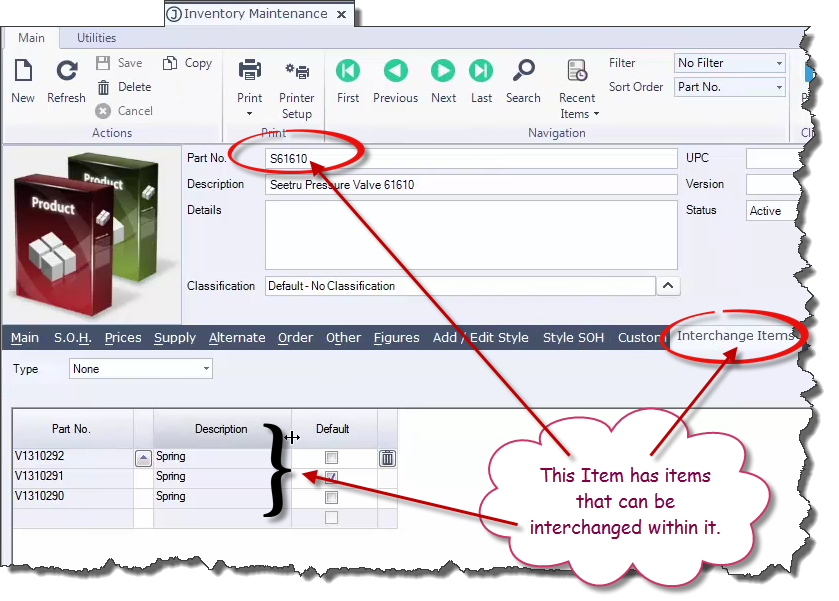This screenshot has height=601, width=839.
Task: Switch to the Interchange Items tab
Action: coord(737,337)
